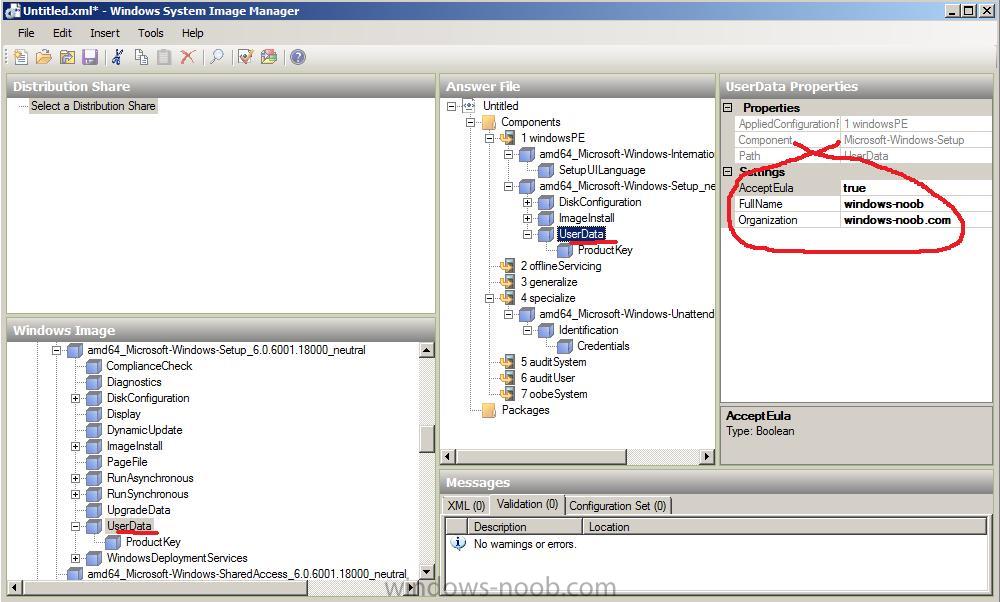Click the Open Answer File folder icon
The height and width of the screenshot is (602, 1000).
[43, 57]
